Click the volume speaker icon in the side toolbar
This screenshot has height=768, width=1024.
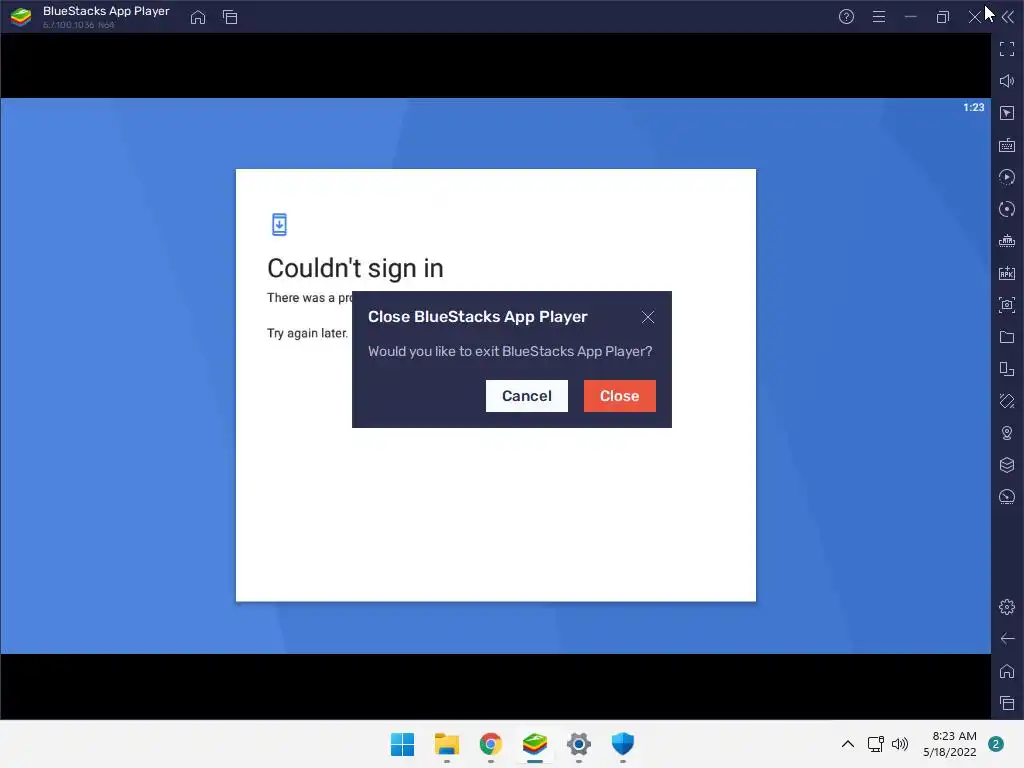[x=1007, y=81]
